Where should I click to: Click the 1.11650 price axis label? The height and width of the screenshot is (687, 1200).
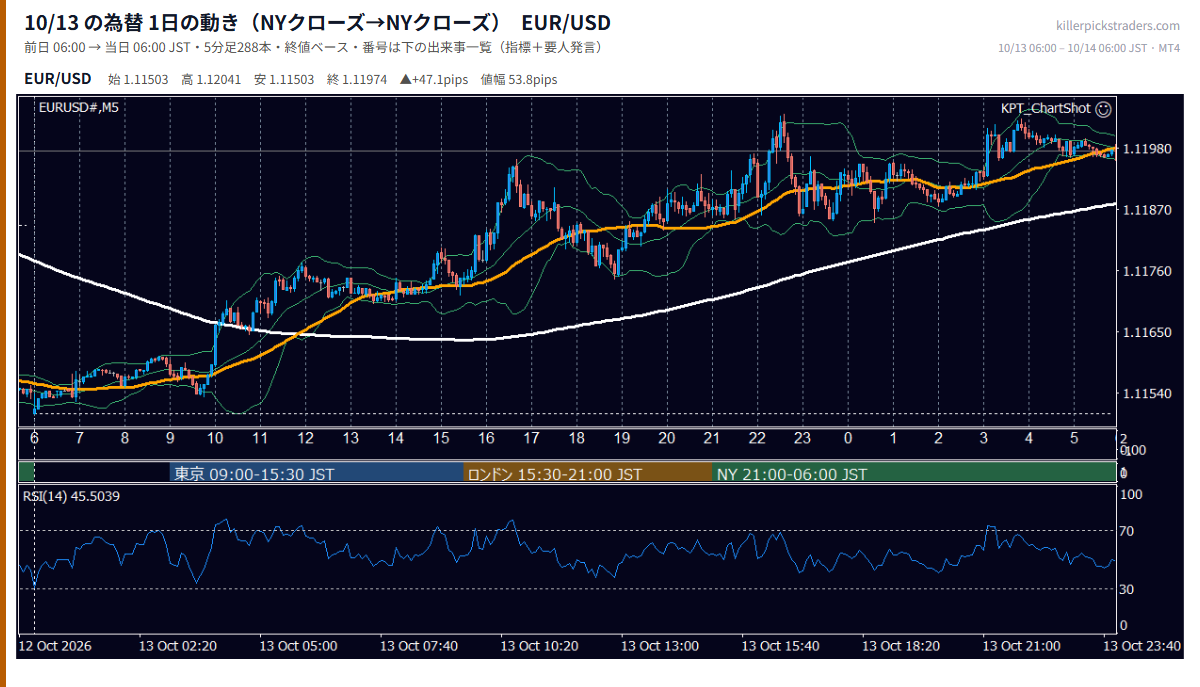coord(1147,332)
